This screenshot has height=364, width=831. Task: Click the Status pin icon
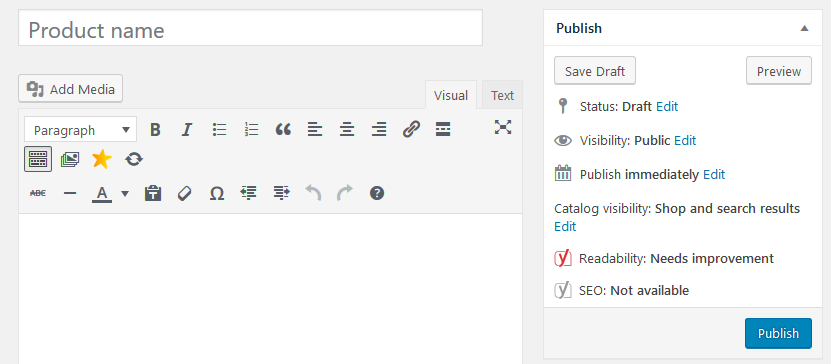click(x=563, y=106)
